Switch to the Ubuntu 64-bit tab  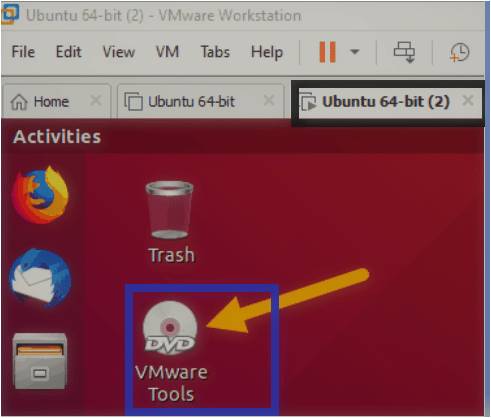pos(201,101)
